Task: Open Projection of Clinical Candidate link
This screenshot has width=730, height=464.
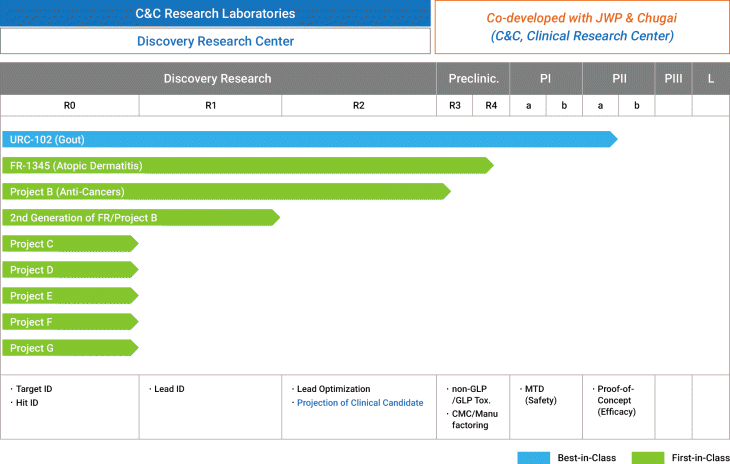Action: point(360,403)
